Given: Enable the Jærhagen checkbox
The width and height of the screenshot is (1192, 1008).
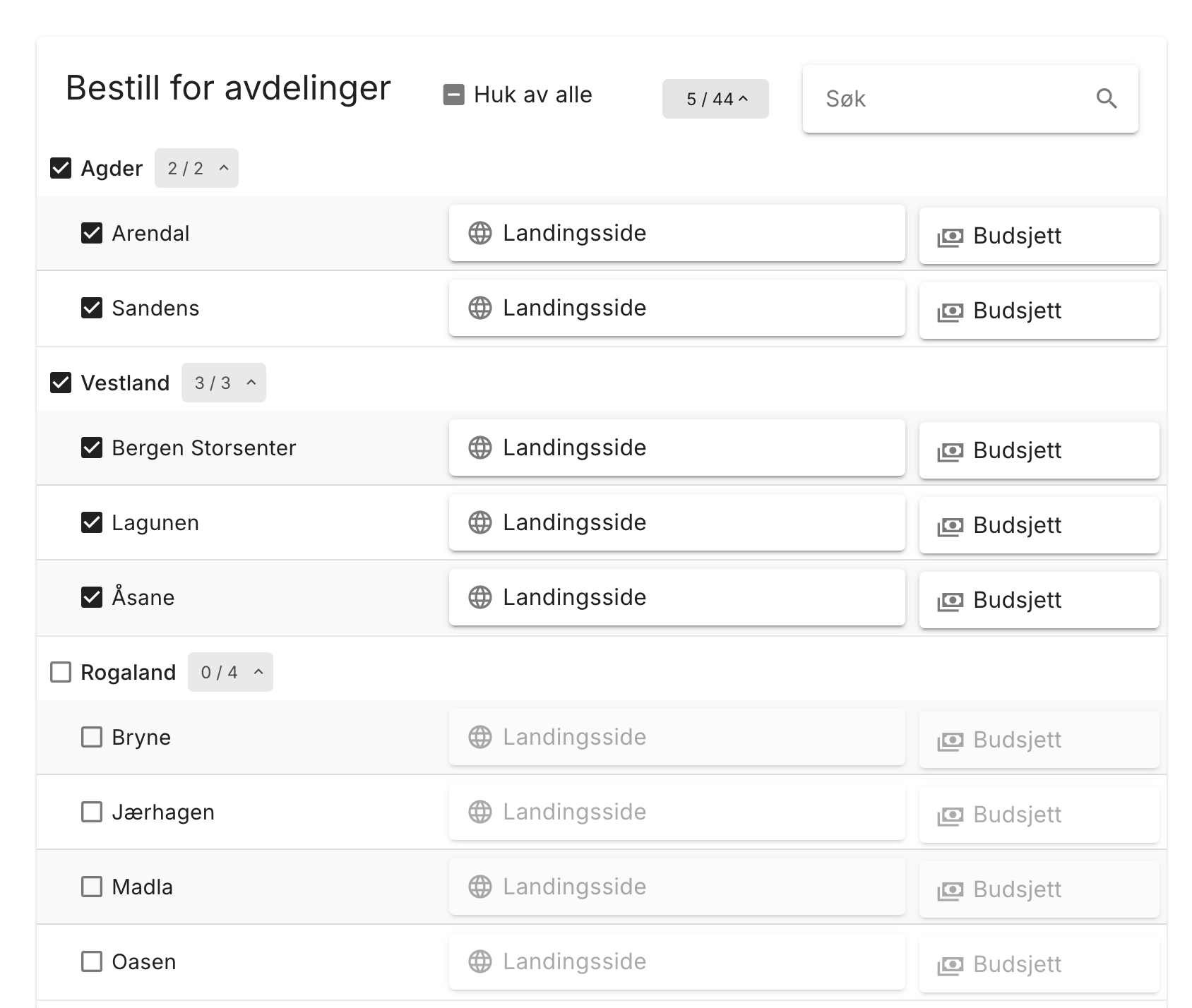Looking at the screenshot, I should click(x=92, y=812).
